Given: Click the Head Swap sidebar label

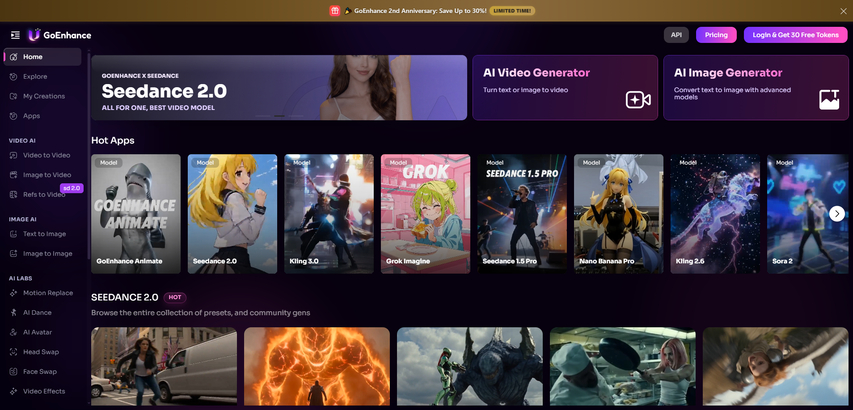Looking at the screenshot, I should coord(41,352).
